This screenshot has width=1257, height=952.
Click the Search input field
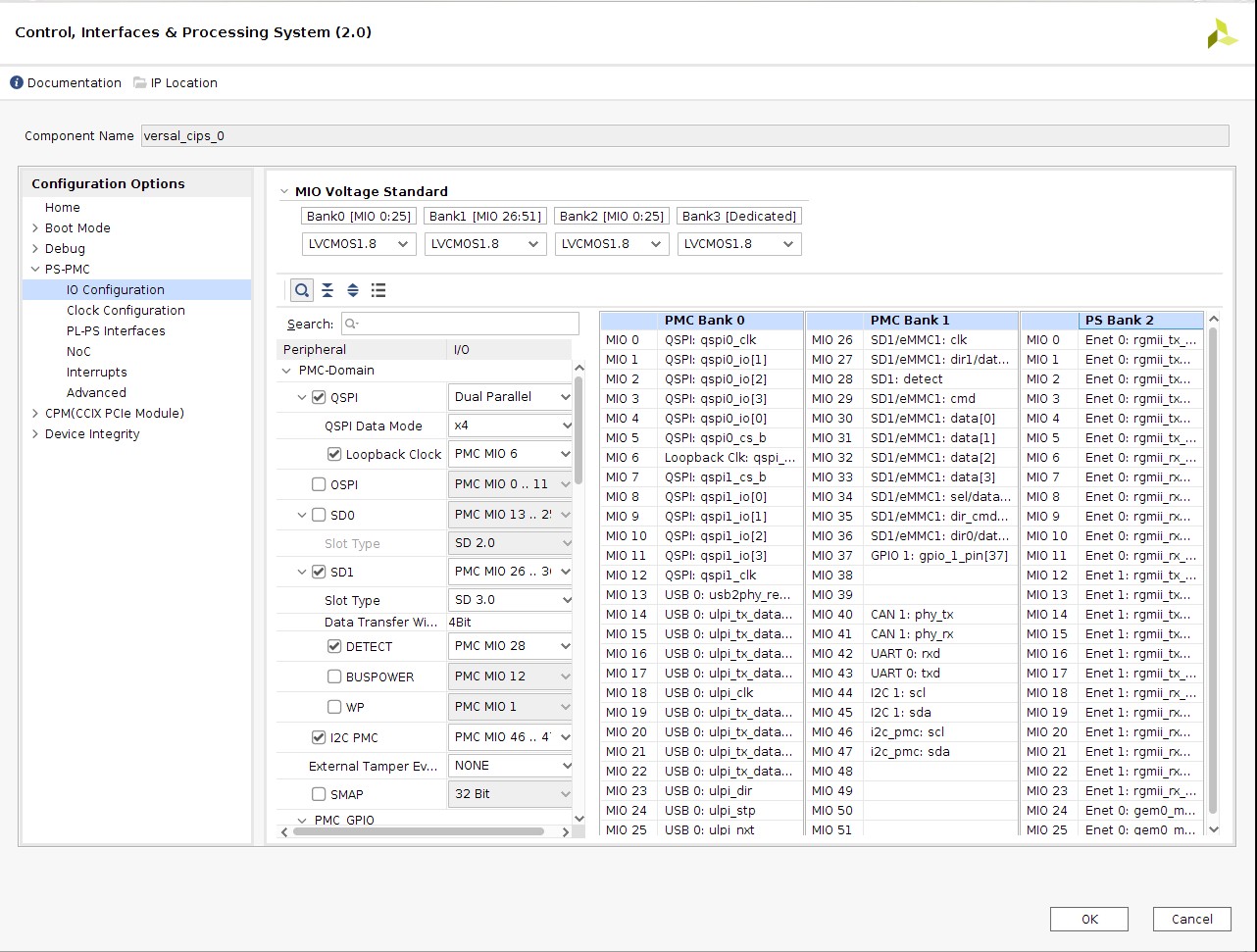(460, 324)
